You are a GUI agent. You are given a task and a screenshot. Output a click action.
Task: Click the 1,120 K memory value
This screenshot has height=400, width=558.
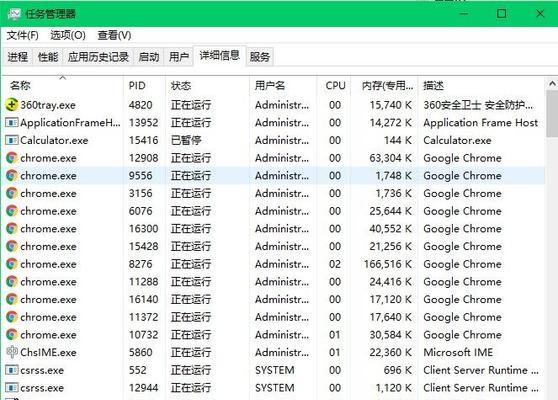pyautogui.click(x=394, y=388)
